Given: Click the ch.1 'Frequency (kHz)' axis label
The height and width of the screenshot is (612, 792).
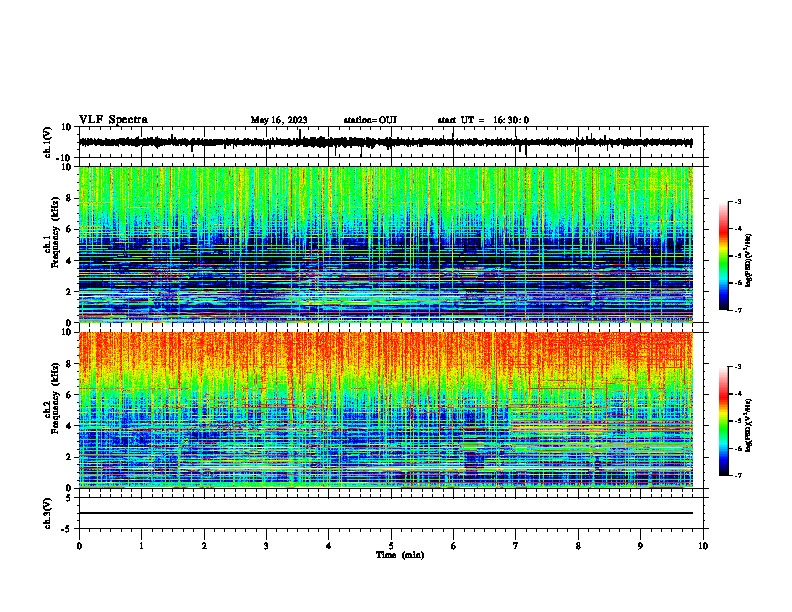Looking at the screenshot, I should pyautogui.click(x=55, y=232).
